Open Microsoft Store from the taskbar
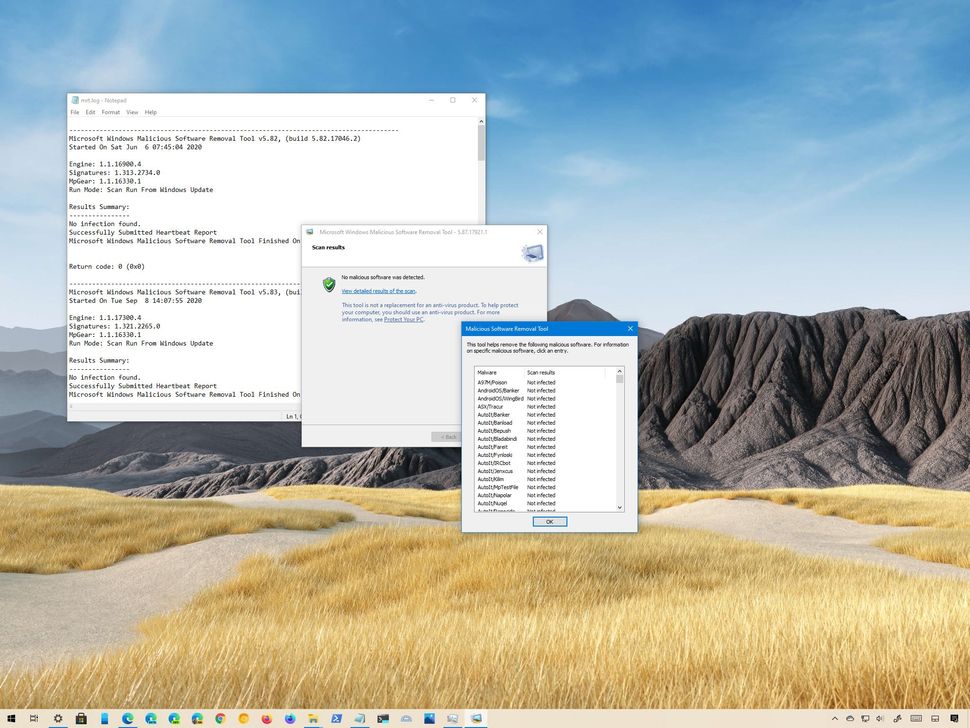 point(80,719)
